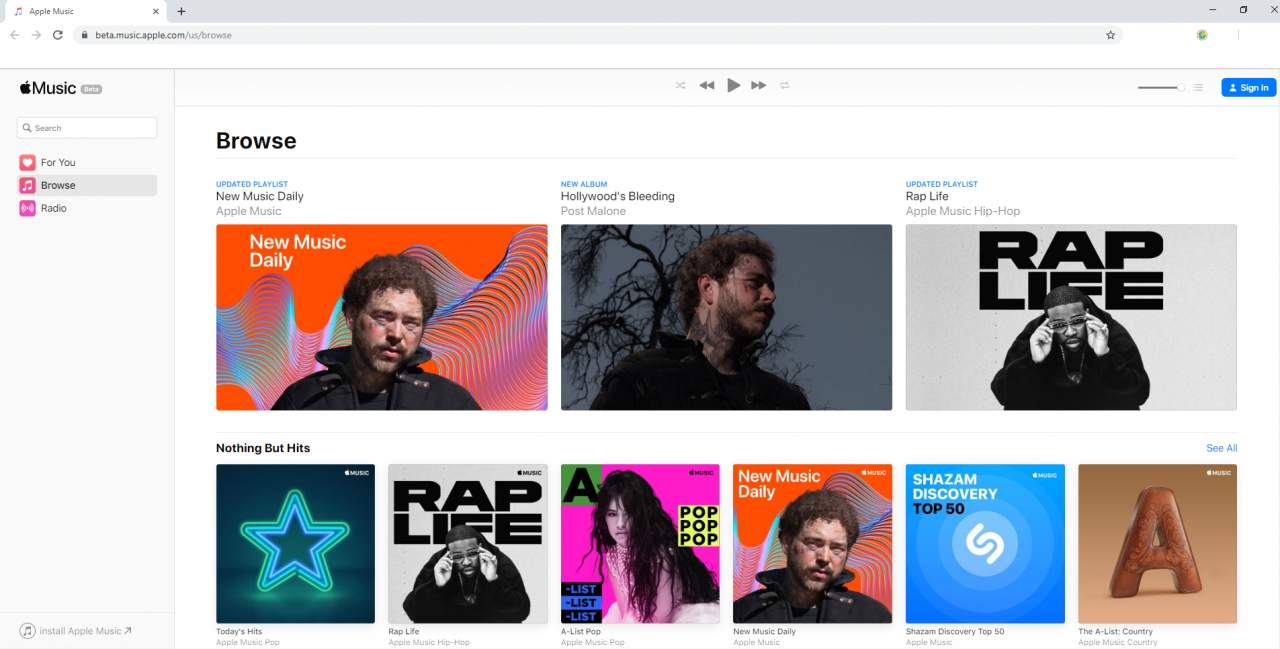Reload the page in the browser
Image resolution: width=1280 pixels, height=649 pixels.
[x=58, y=35]
